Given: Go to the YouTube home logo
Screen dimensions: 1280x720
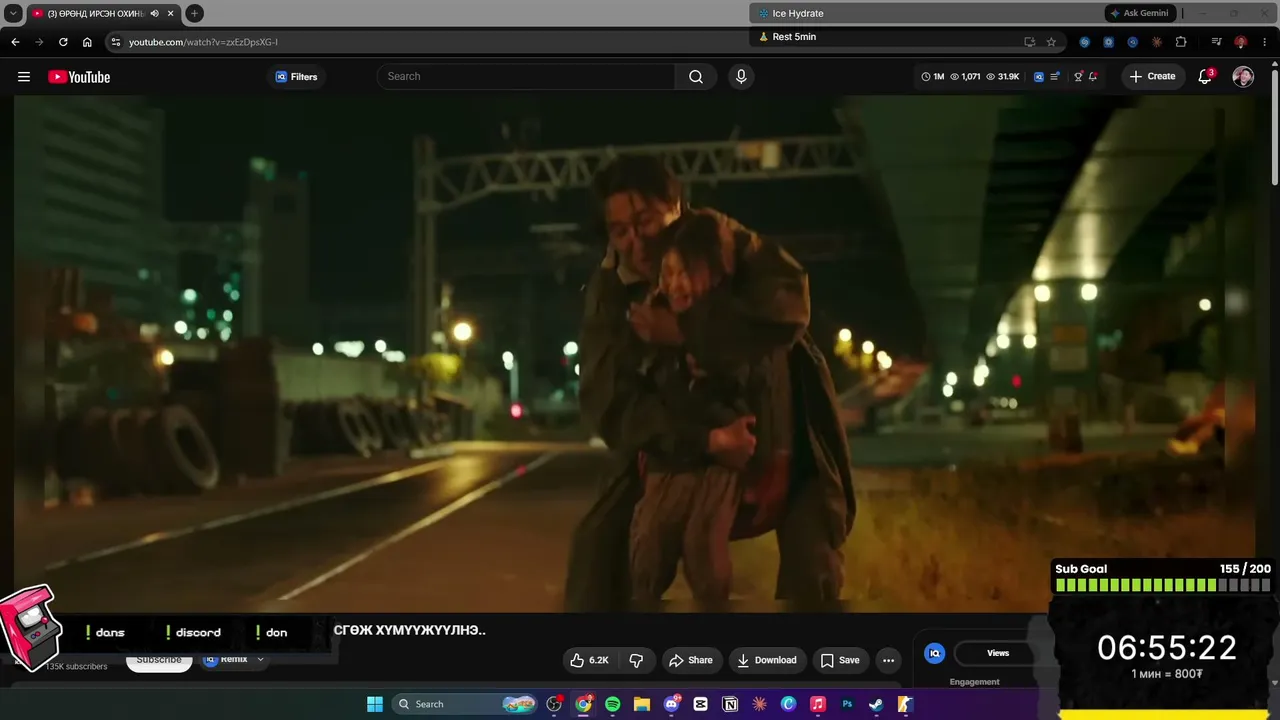Looking at the screenshot, I should [x=79, y=77].
